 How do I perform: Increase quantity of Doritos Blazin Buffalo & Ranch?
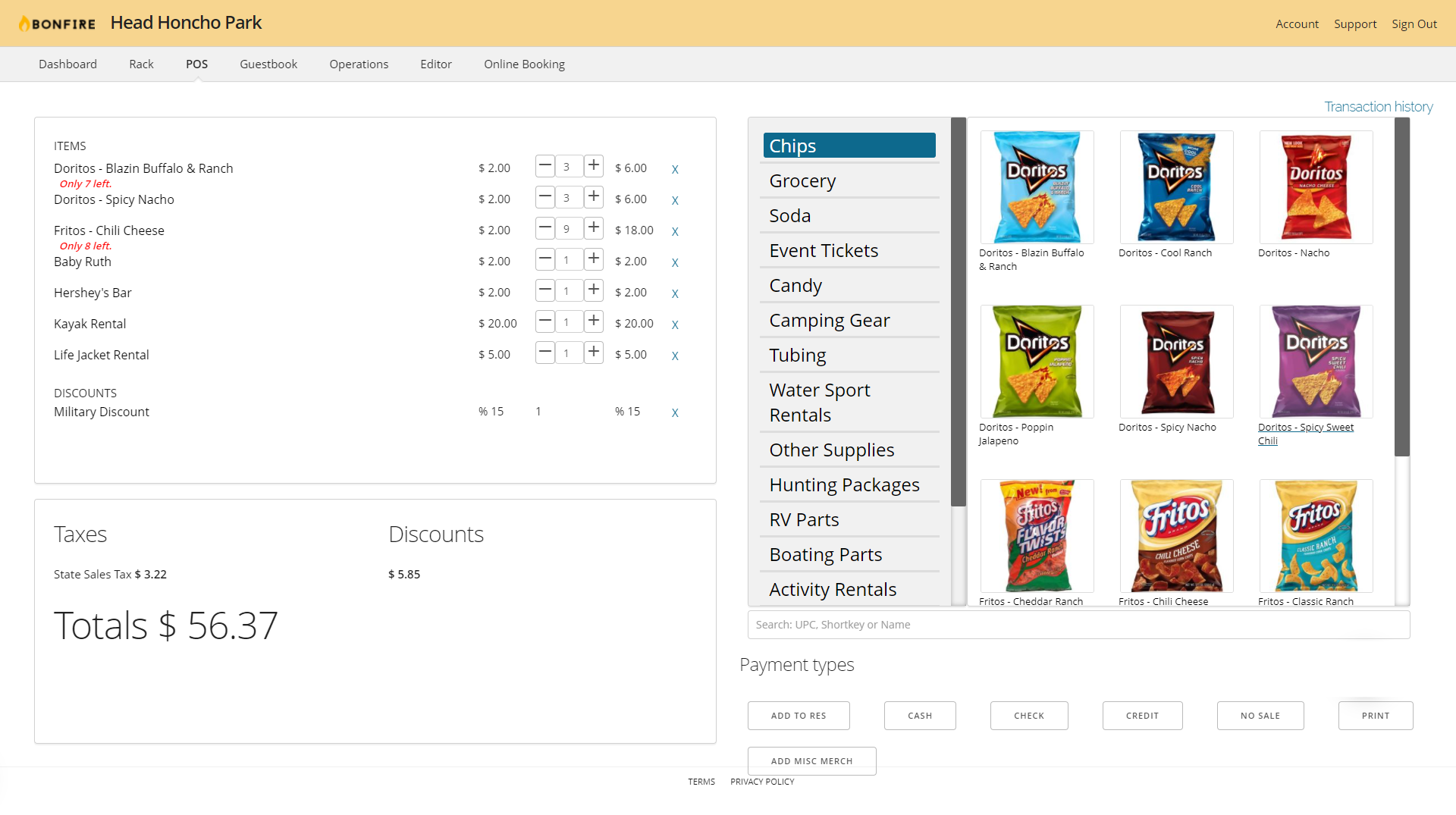point(594,165)
